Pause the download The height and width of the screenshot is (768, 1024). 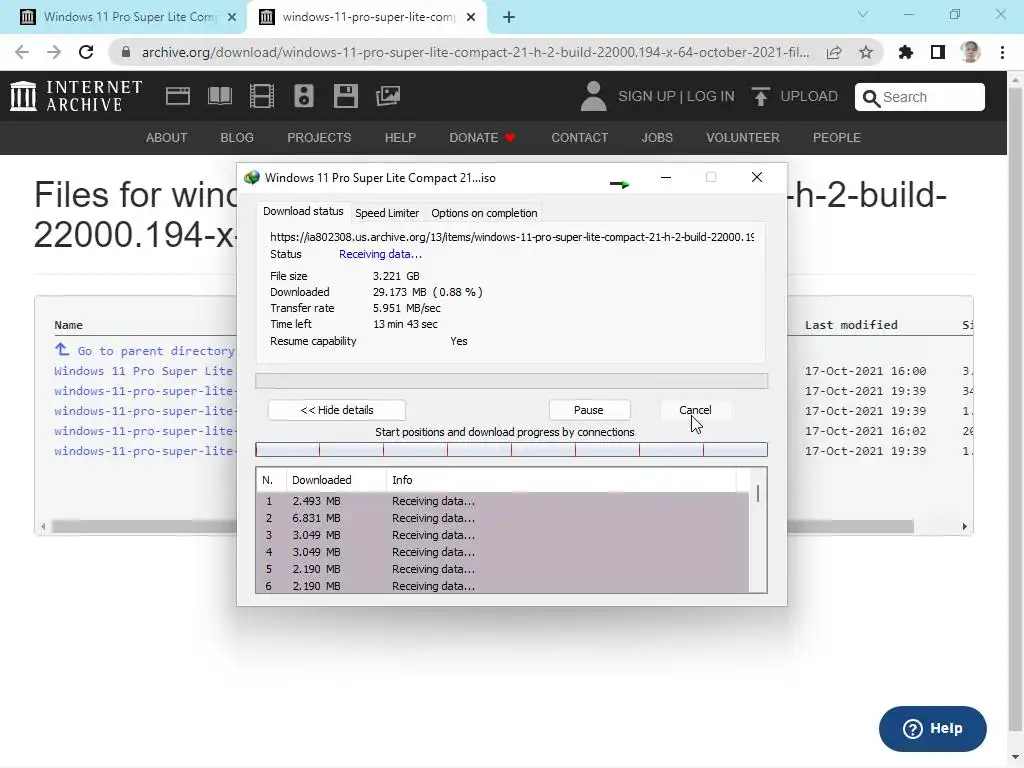pos(589,410)
